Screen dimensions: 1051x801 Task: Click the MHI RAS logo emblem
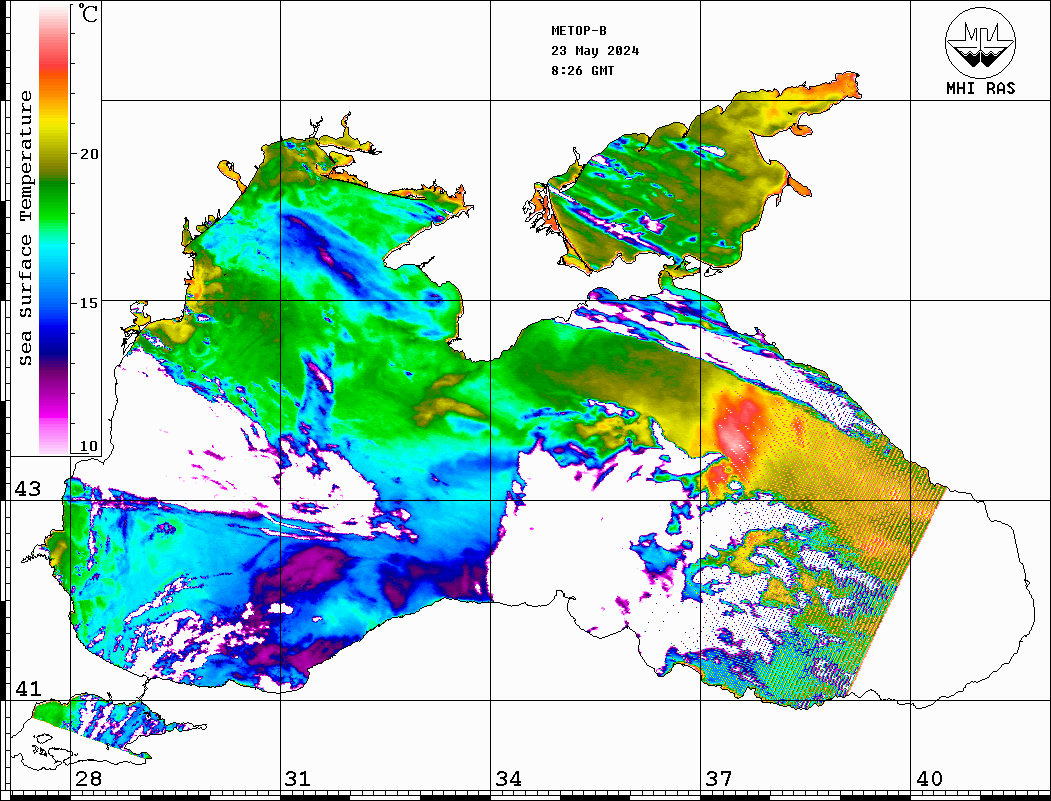pos(981,42)
